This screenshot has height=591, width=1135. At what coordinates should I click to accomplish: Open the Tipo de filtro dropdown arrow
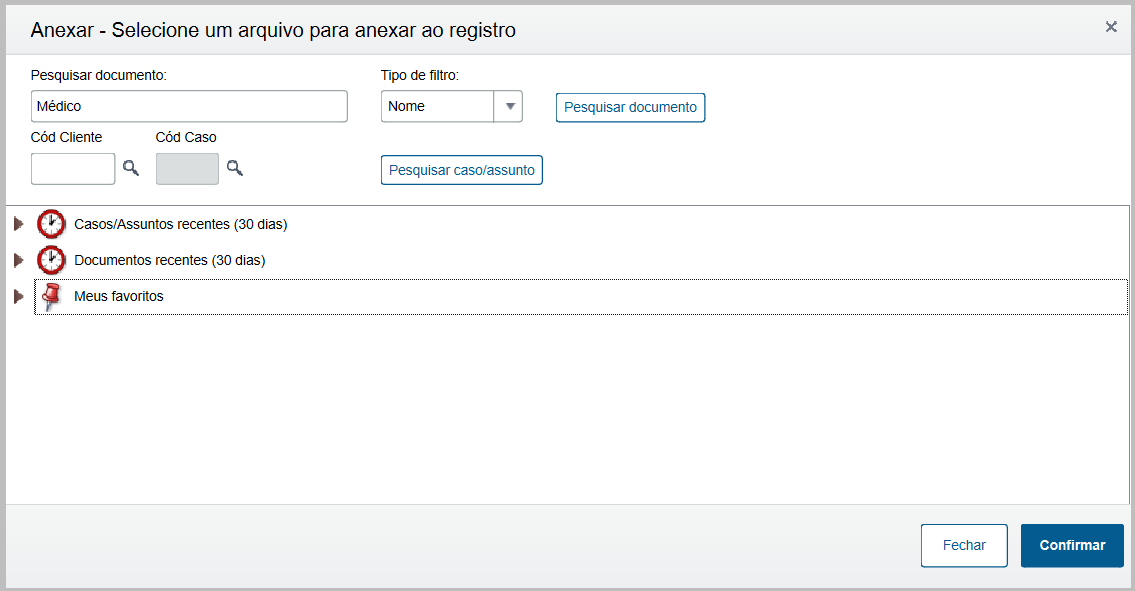pyautogui.click(x=509, y=106)
